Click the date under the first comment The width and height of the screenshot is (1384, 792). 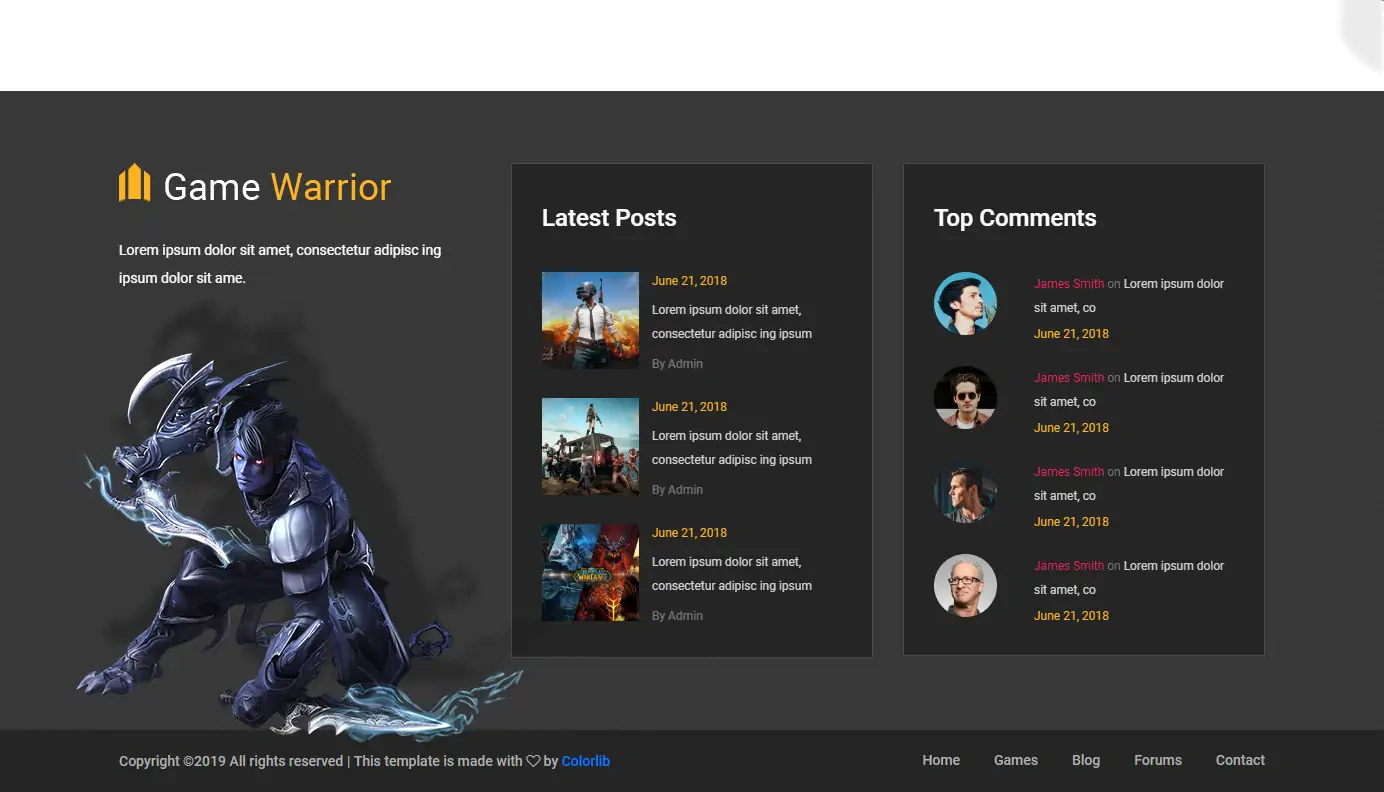click(1071, 334)
